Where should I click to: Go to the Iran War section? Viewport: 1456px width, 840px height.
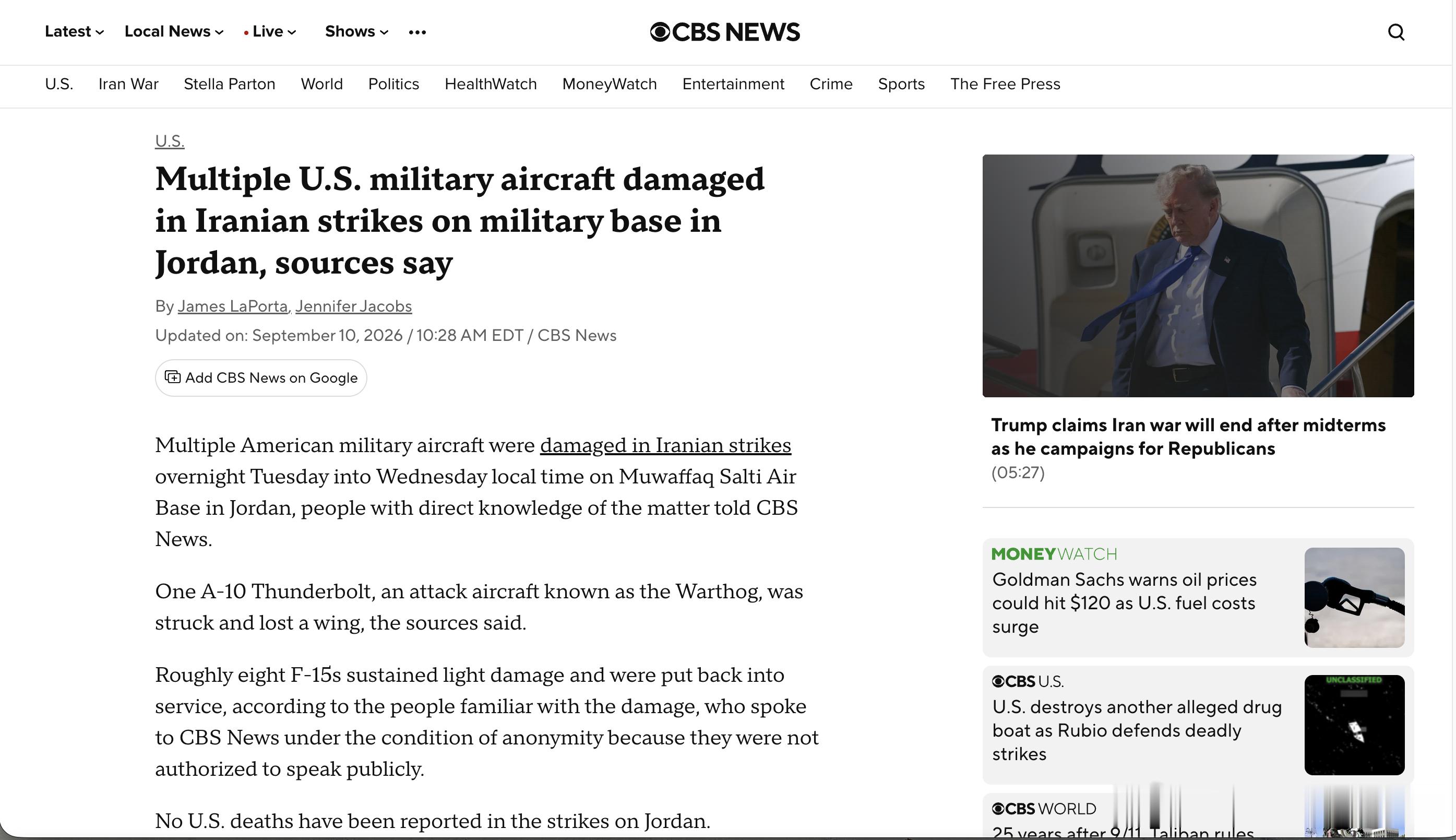point(128,84)
